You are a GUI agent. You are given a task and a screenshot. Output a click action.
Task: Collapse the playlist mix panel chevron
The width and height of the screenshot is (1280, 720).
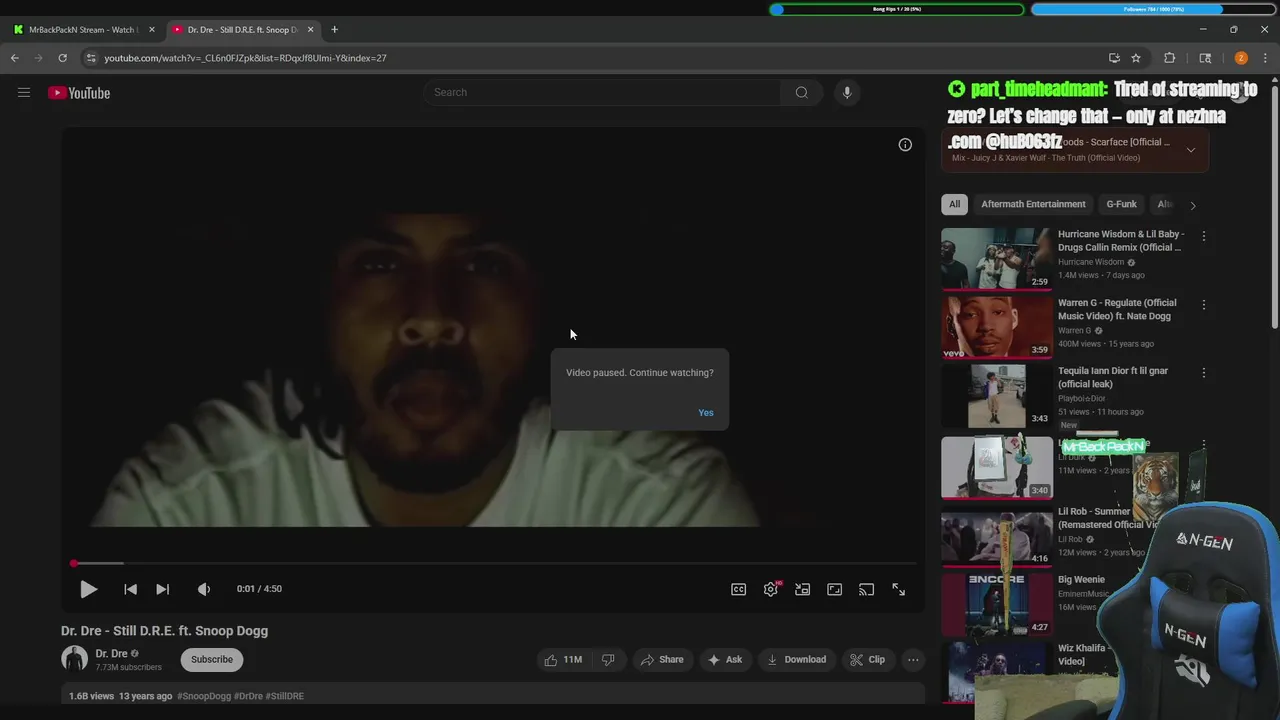(x=1190, y=150)
